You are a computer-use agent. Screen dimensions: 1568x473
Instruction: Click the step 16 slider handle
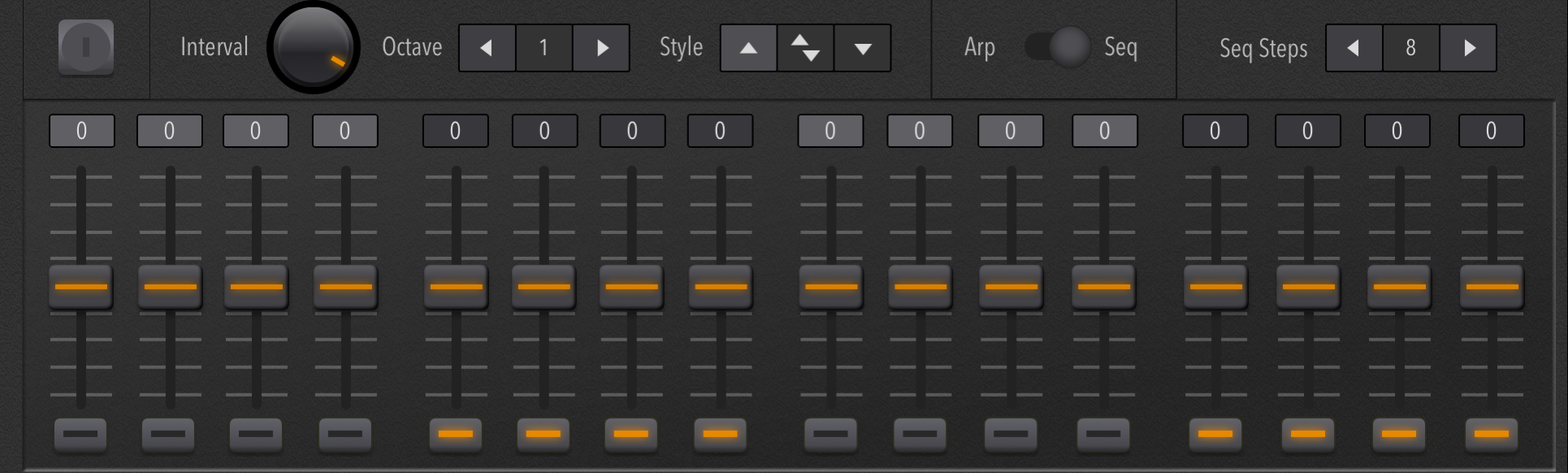pos(1492,286)
